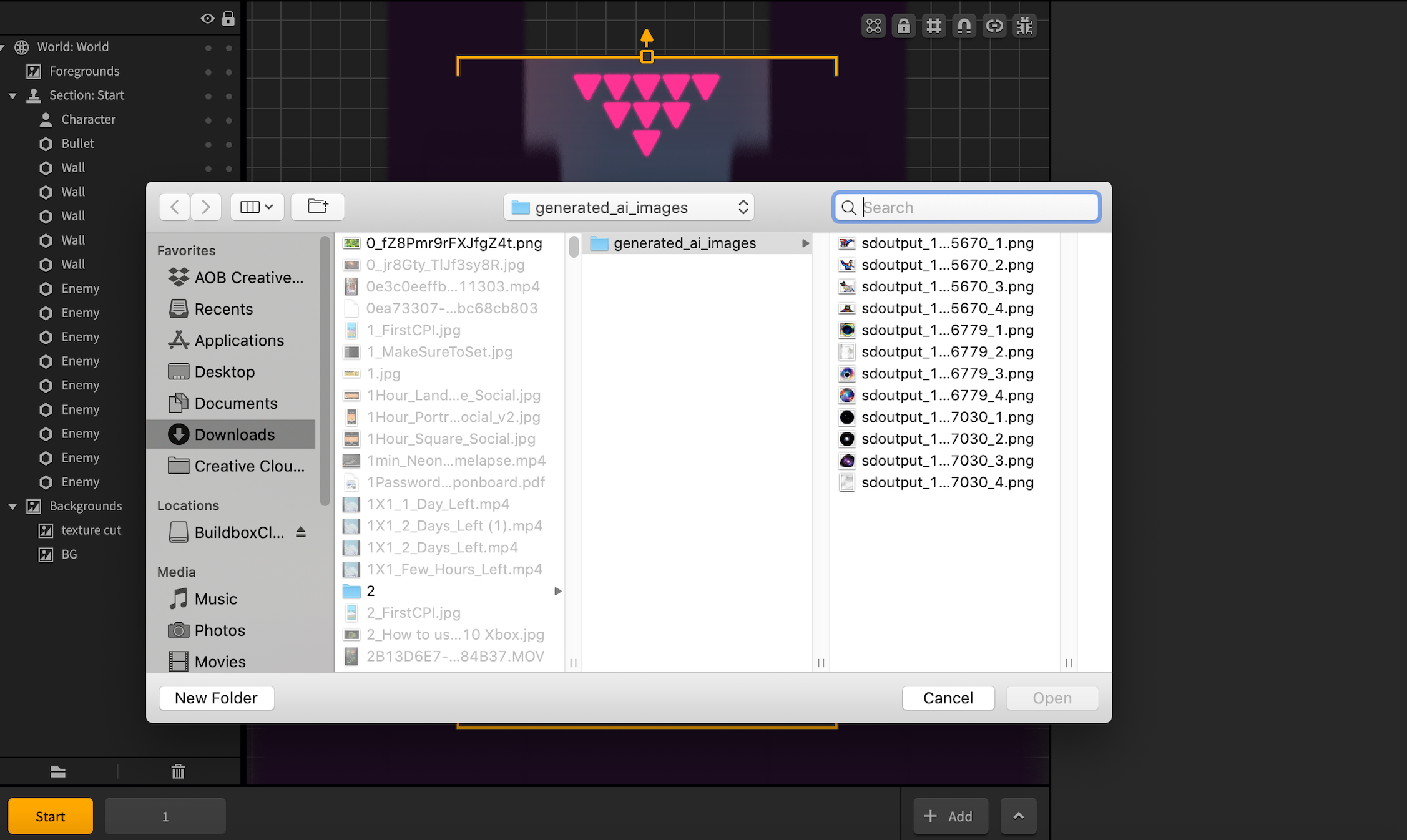1407x840 pixels.
Task: Open the Desktop location in the sidebar
Action: point(224,372)
